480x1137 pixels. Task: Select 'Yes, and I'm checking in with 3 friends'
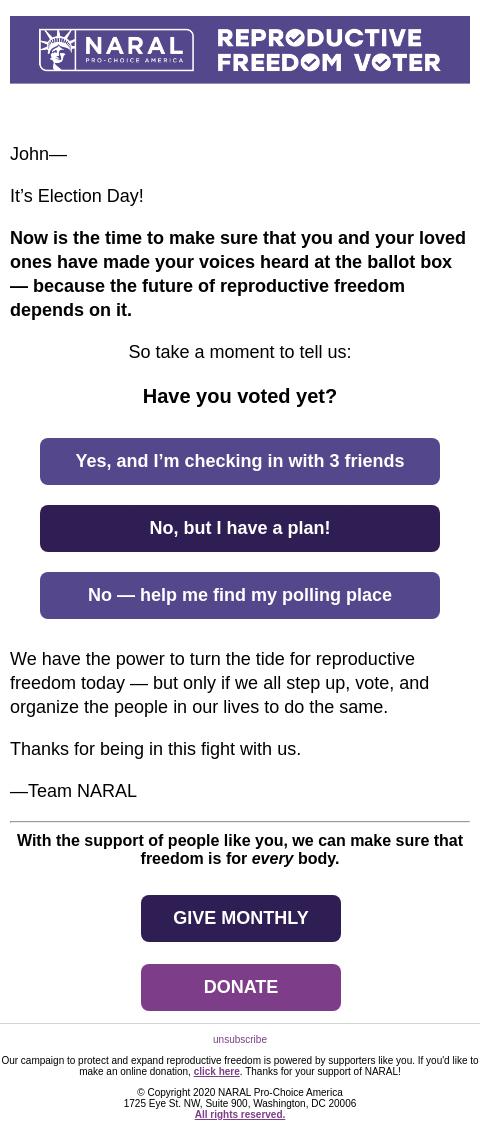(x=240, y=461)
